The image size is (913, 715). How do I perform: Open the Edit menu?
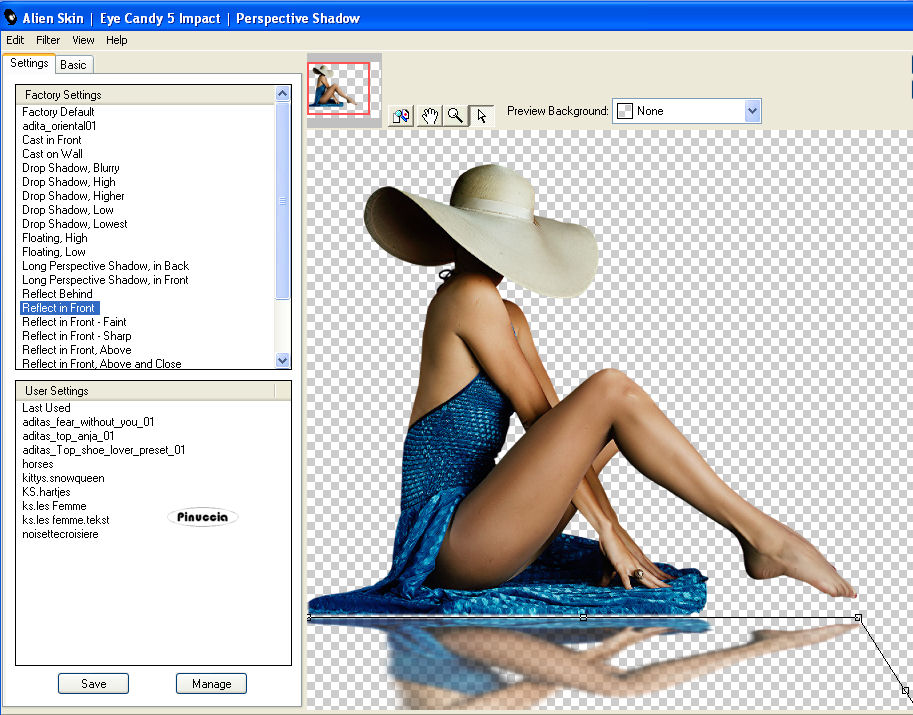pyautogui.click(x=15, y=40)
